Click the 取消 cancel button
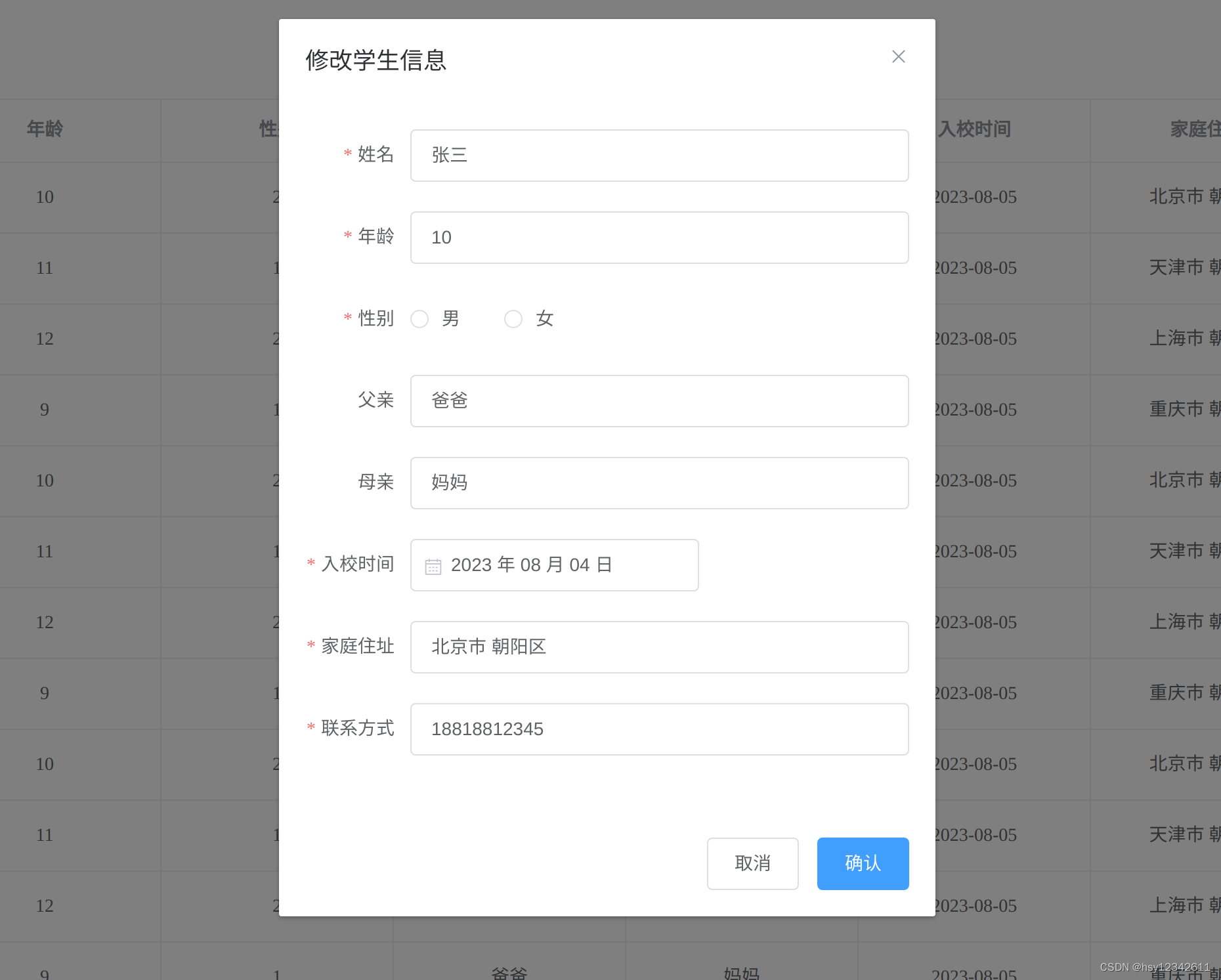 coord(752,864)
